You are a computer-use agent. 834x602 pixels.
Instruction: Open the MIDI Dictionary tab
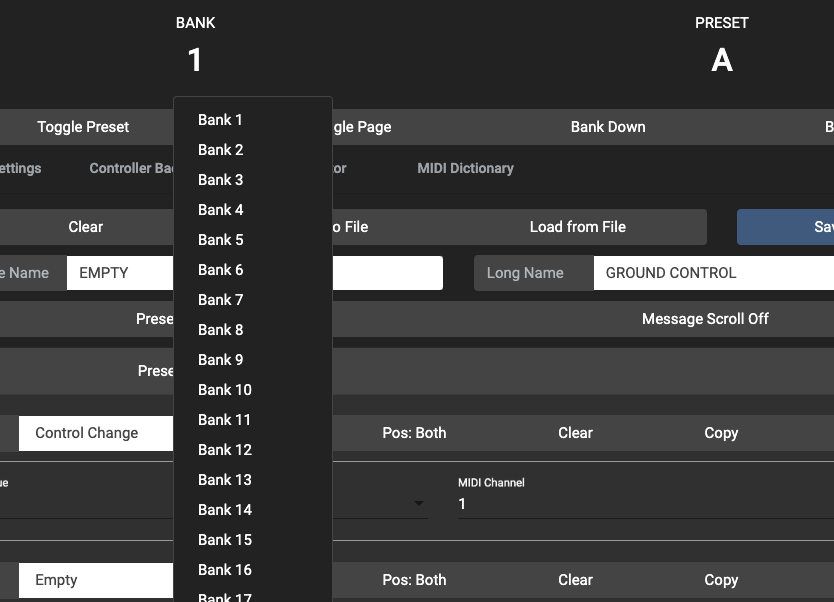[x=465, y=168]
